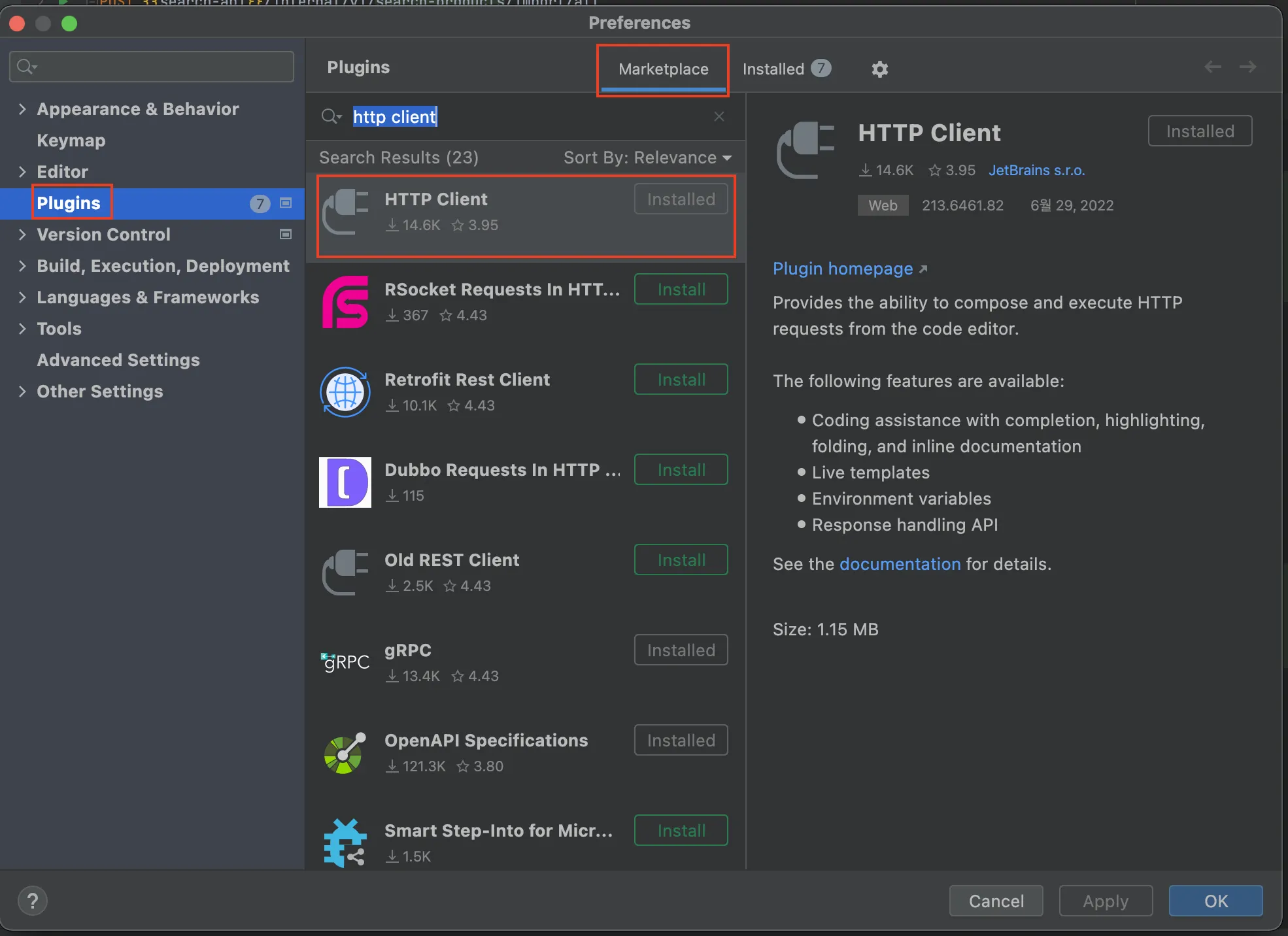Click the pink RSocket plugin icon
The width and height of the screenshot is (1288, 936).
(345, 302)
